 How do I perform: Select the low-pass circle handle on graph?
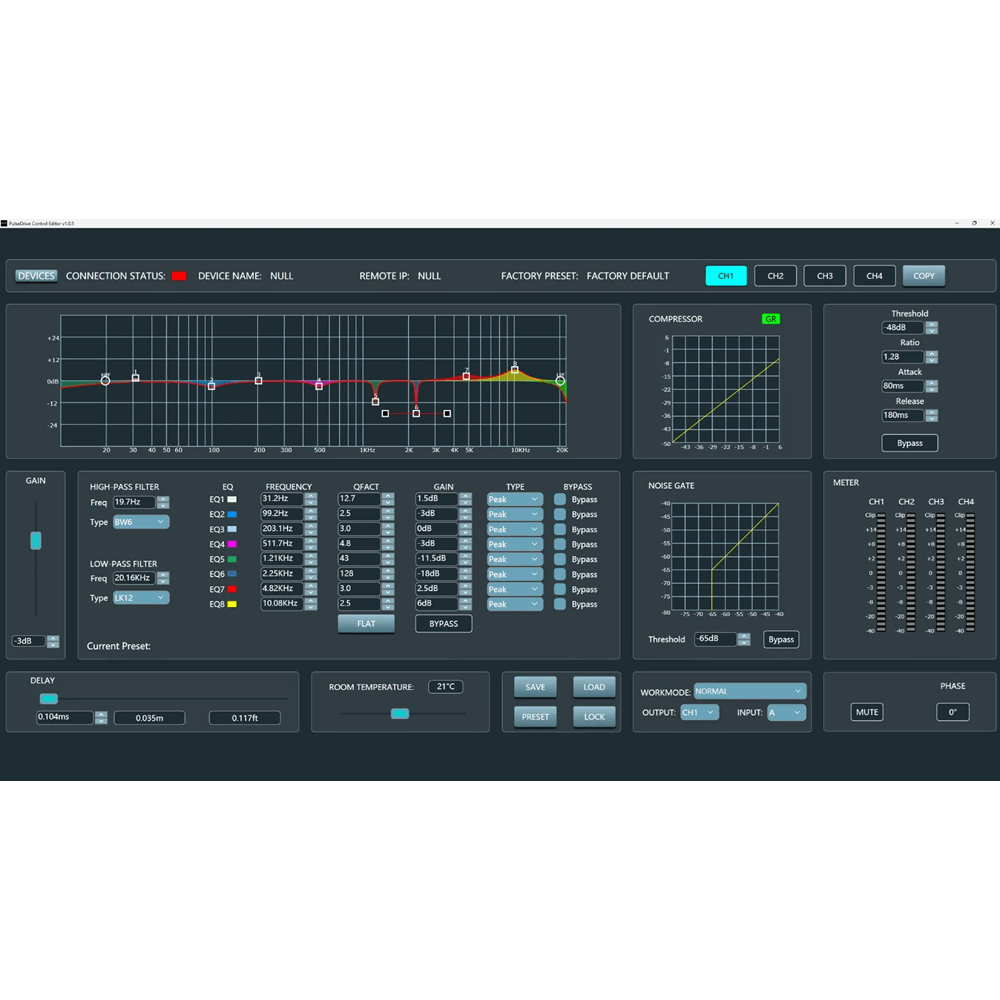click(560, 381)
